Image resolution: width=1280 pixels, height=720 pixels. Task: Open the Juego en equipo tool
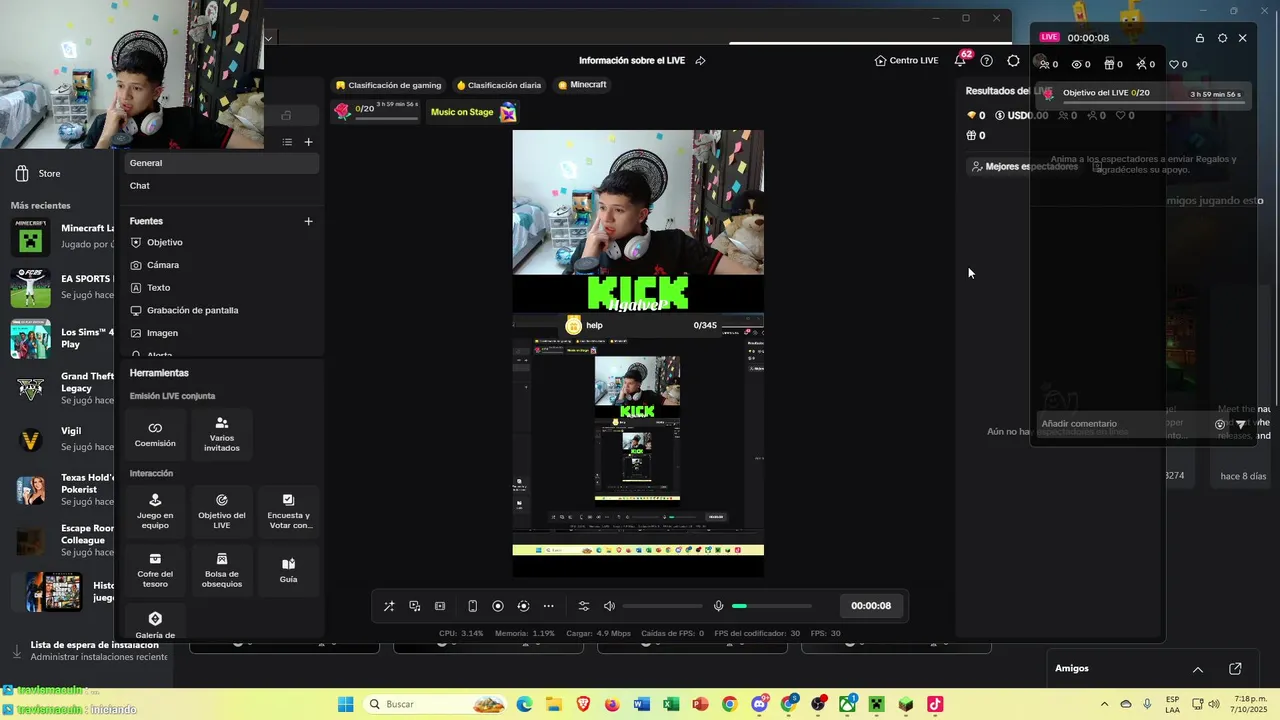(155, 511)
